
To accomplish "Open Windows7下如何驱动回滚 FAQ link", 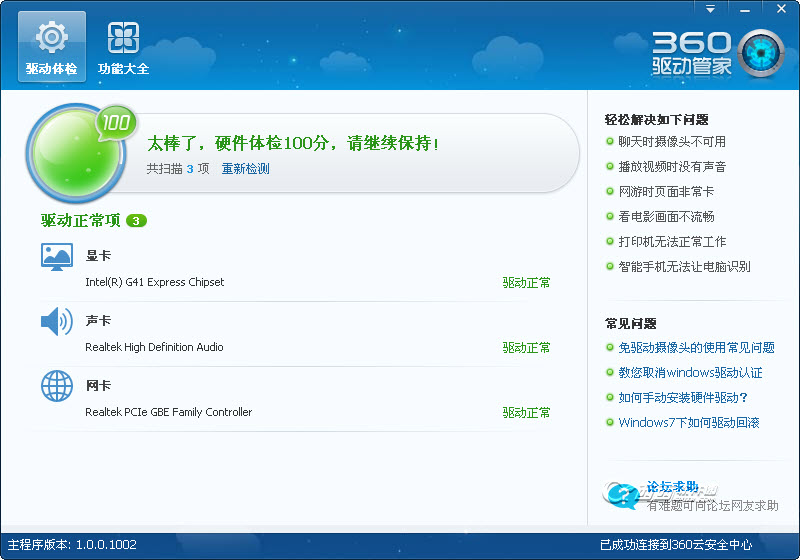I will [689, 423].
